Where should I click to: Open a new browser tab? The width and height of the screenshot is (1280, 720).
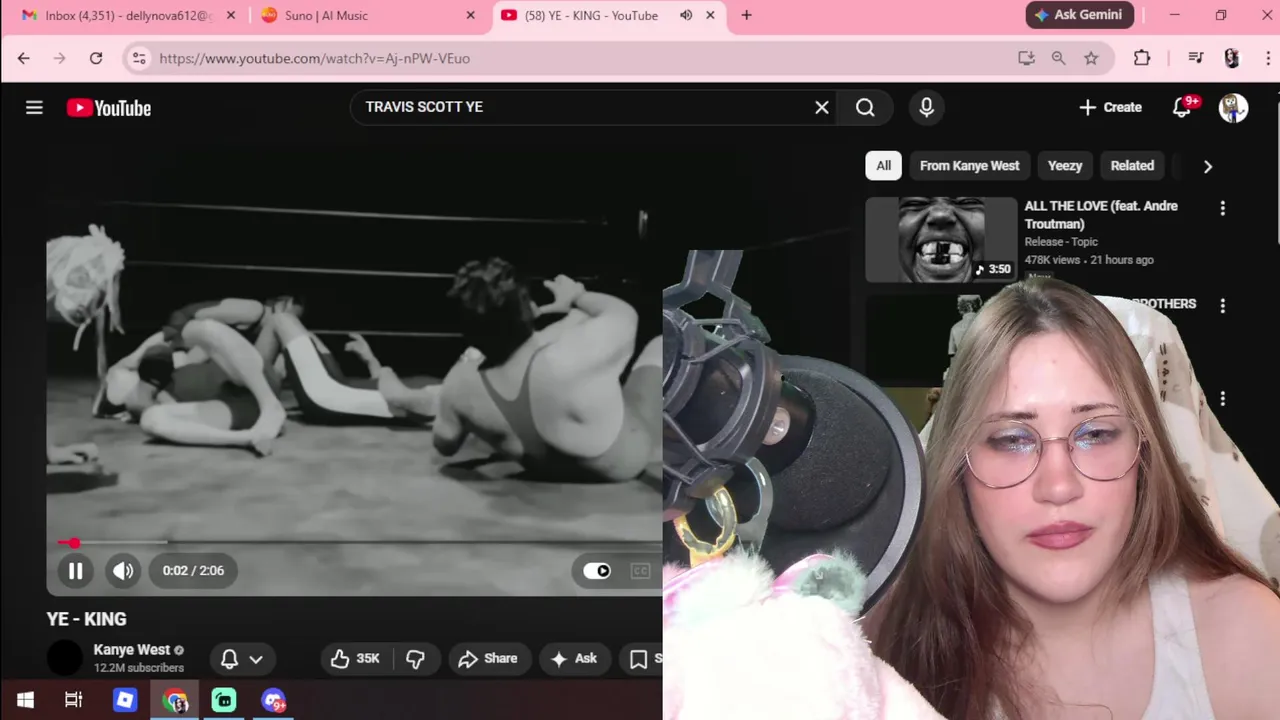pyautogui.click(x=746, y=15)
